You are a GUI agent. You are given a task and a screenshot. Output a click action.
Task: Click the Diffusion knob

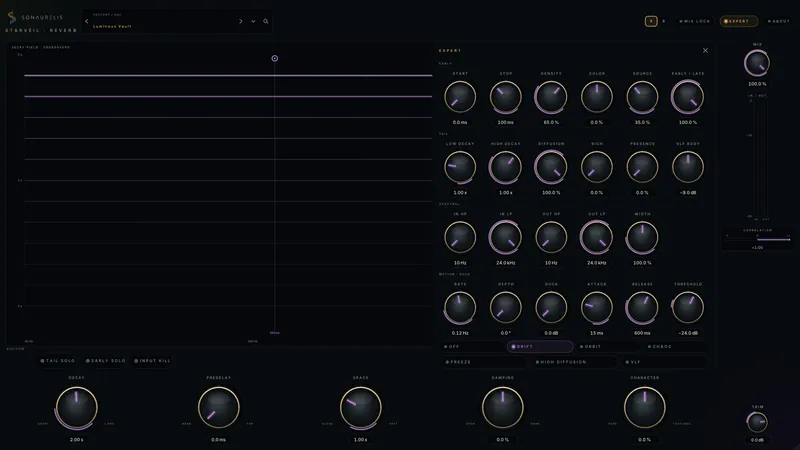551,167
